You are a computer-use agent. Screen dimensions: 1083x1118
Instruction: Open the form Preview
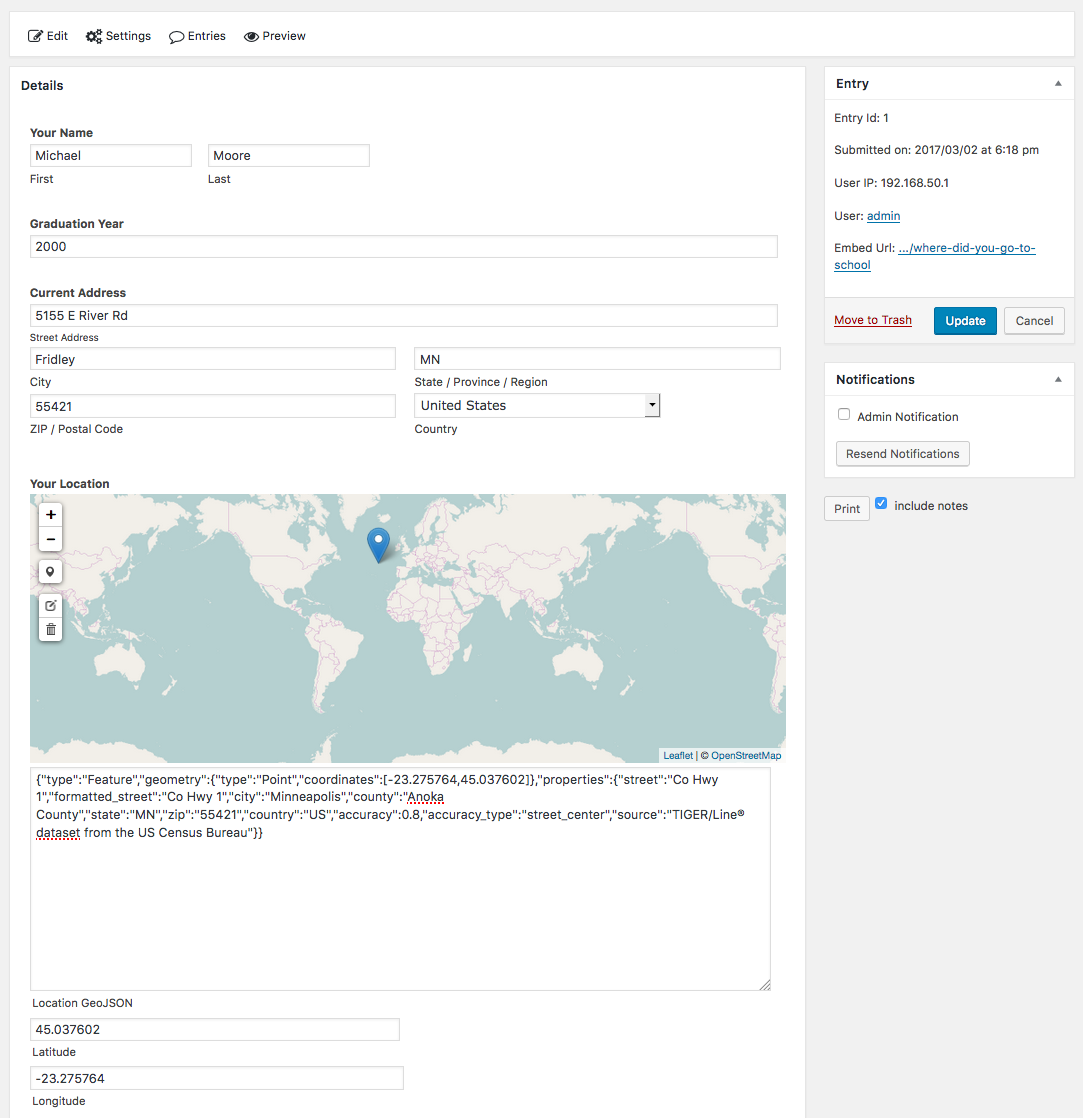[x=275, y=36]
